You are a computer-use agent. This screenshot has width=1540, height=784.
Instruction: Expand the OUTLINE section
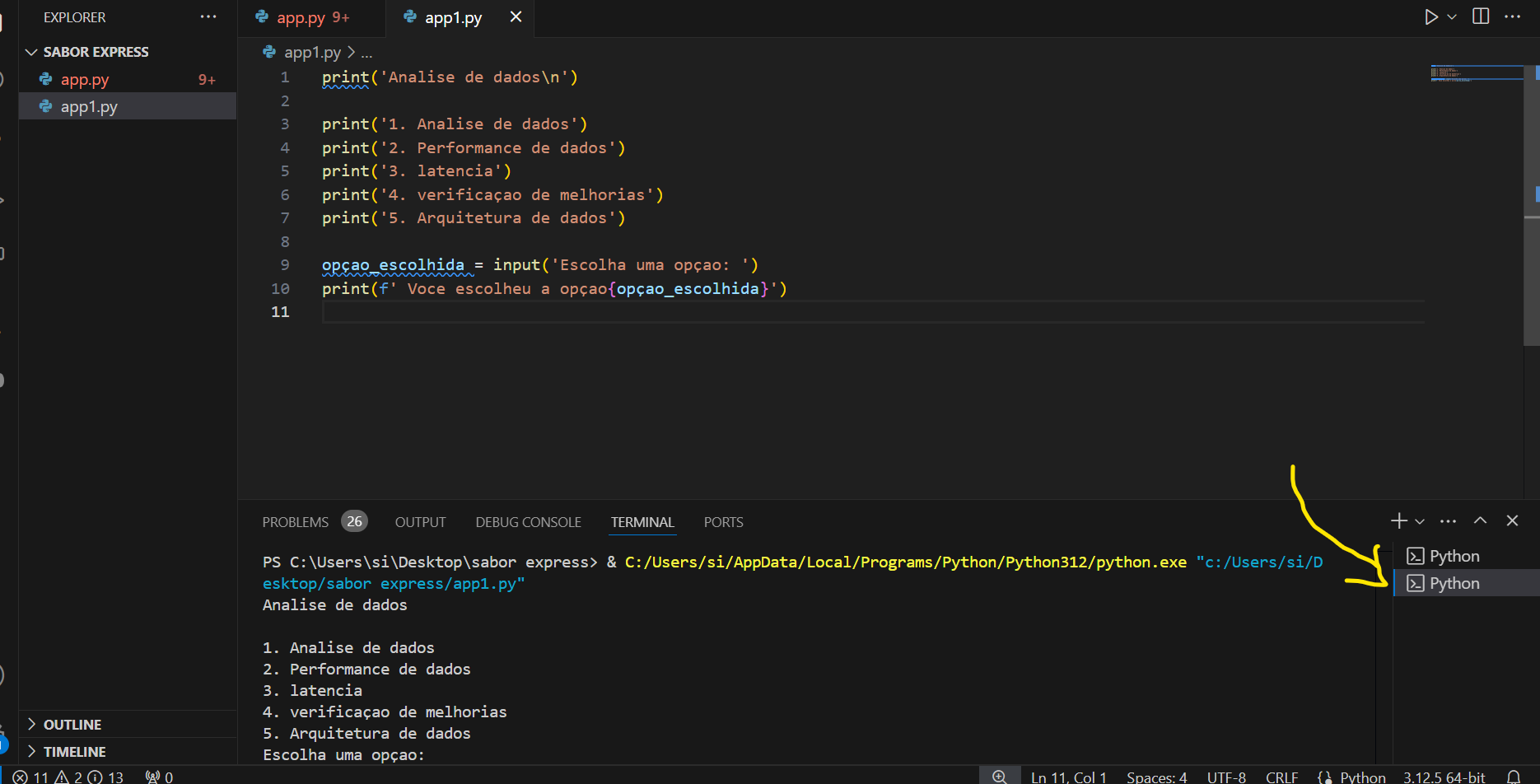tap(128, 725)
